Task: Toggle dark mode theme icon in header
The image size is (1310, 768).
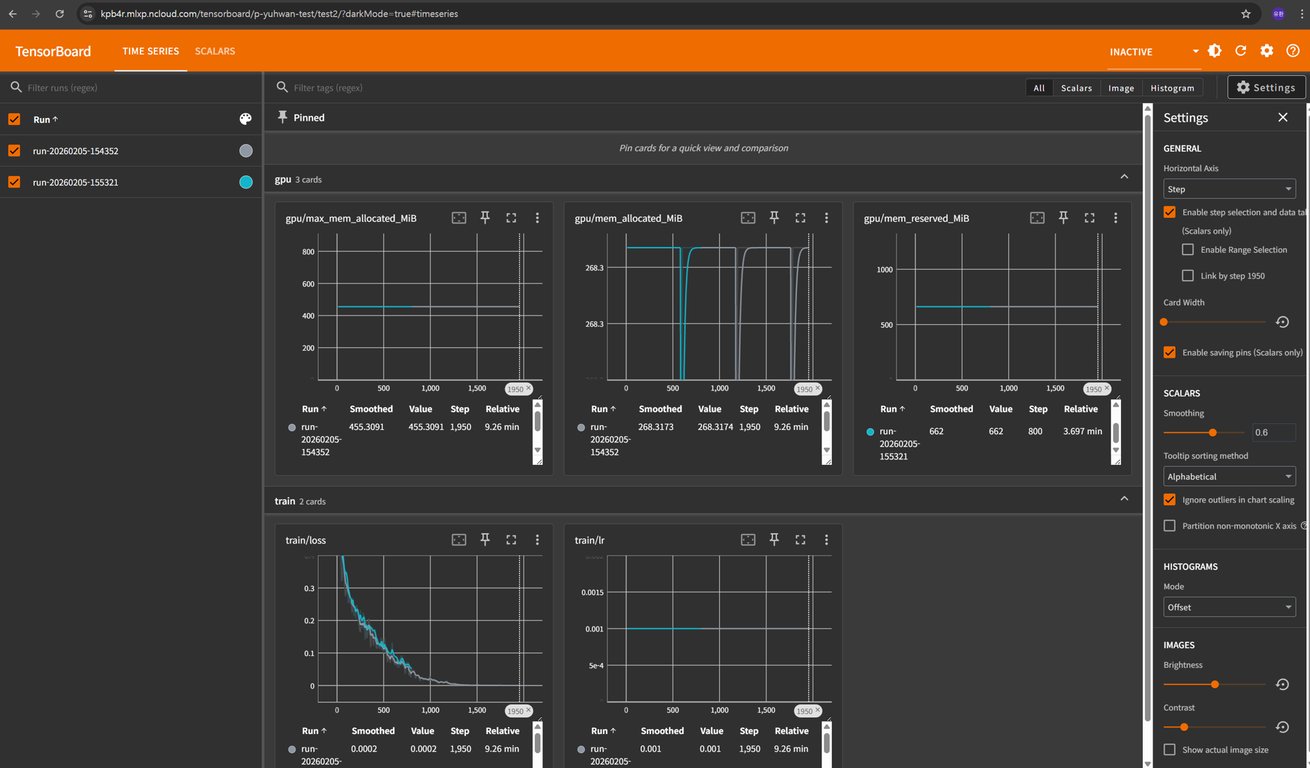Action: 1215,51
